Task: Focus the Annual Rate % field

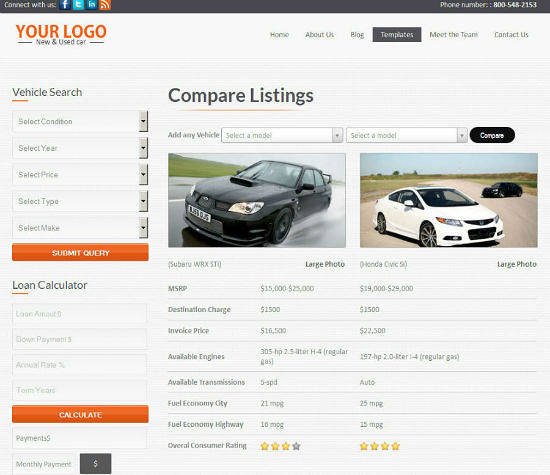Action: pyautogui.click(x=80, y=365)
